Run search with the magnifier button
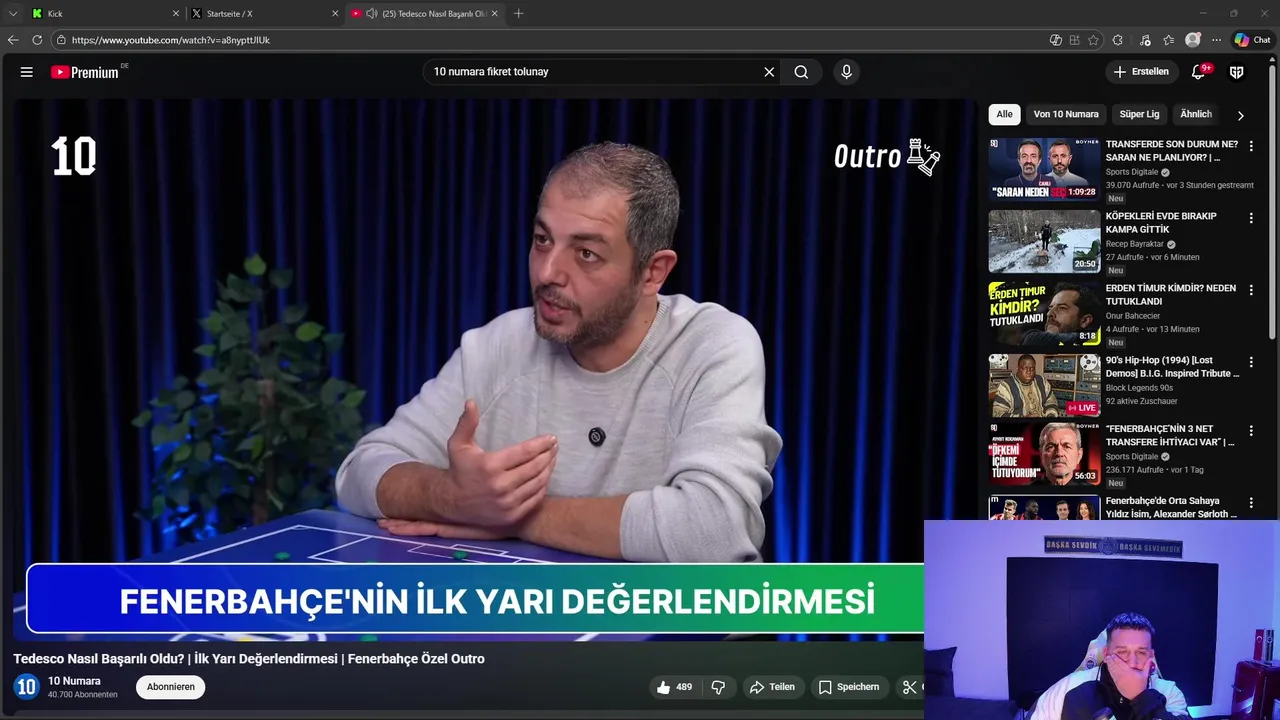 801,72
